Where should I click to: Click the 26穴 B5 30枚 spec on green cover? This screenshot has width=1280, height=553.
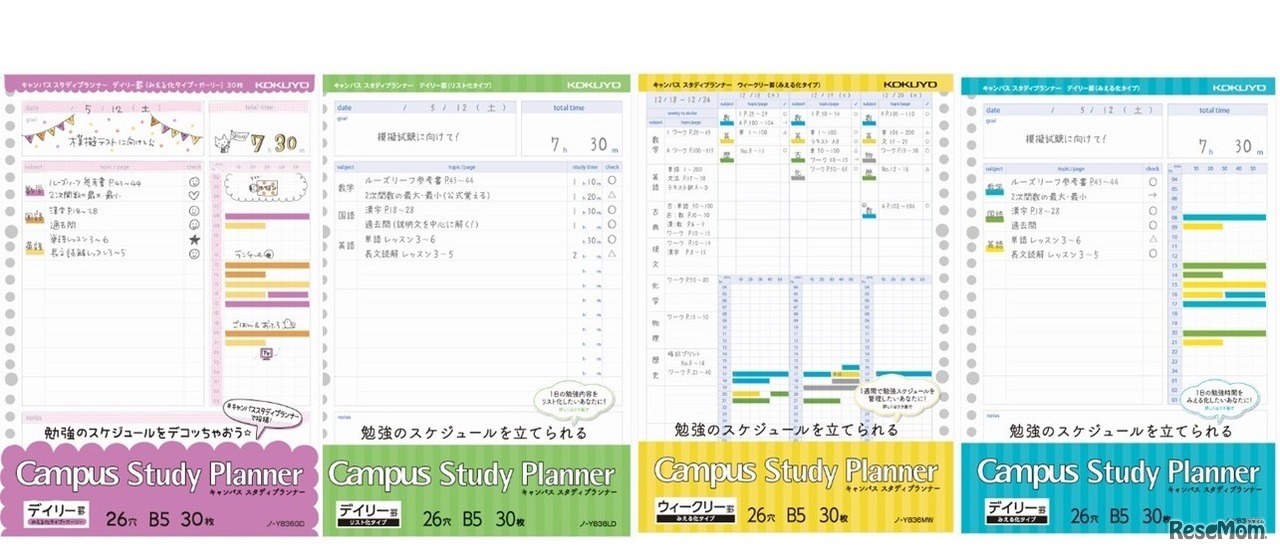474,519
